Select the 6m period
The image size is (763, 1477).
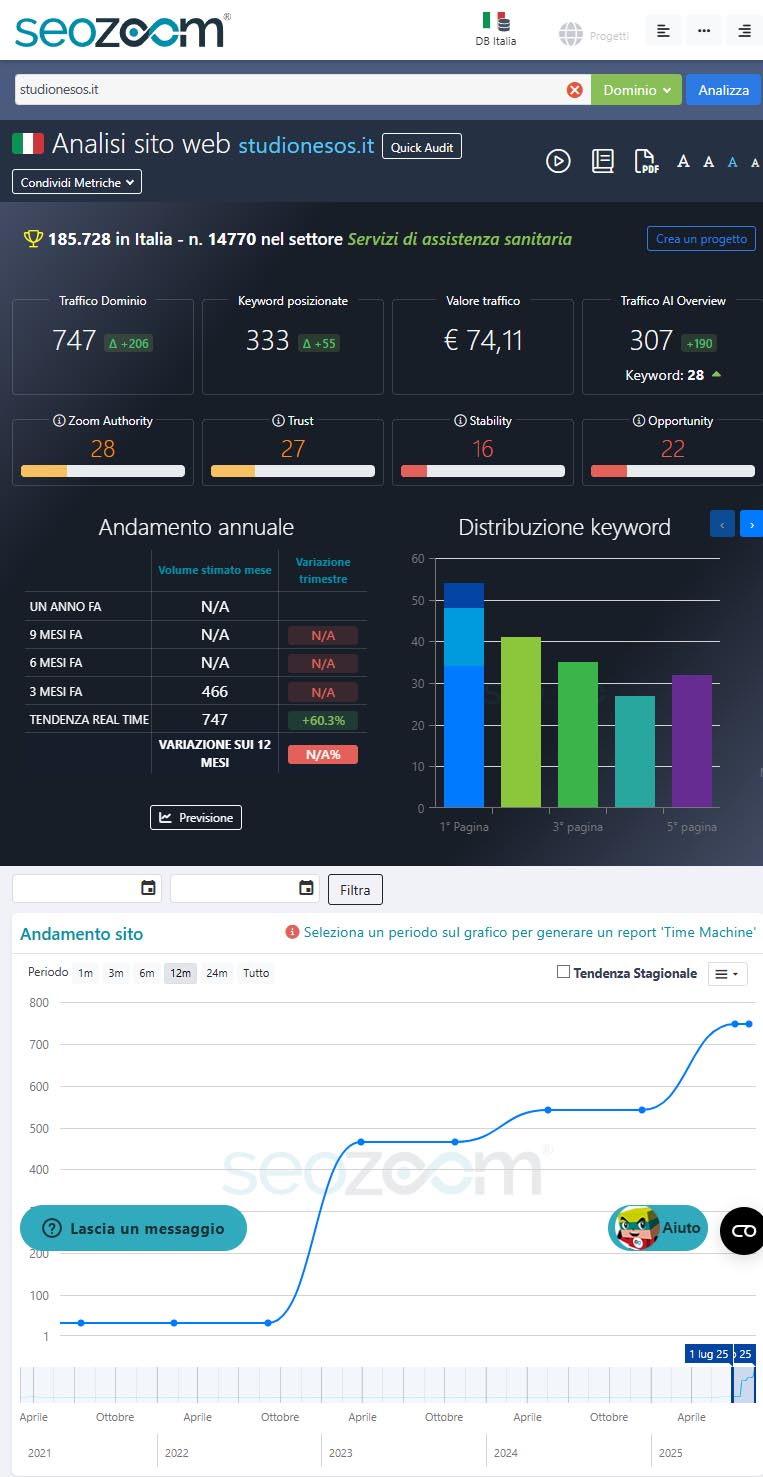click(147, 973)
